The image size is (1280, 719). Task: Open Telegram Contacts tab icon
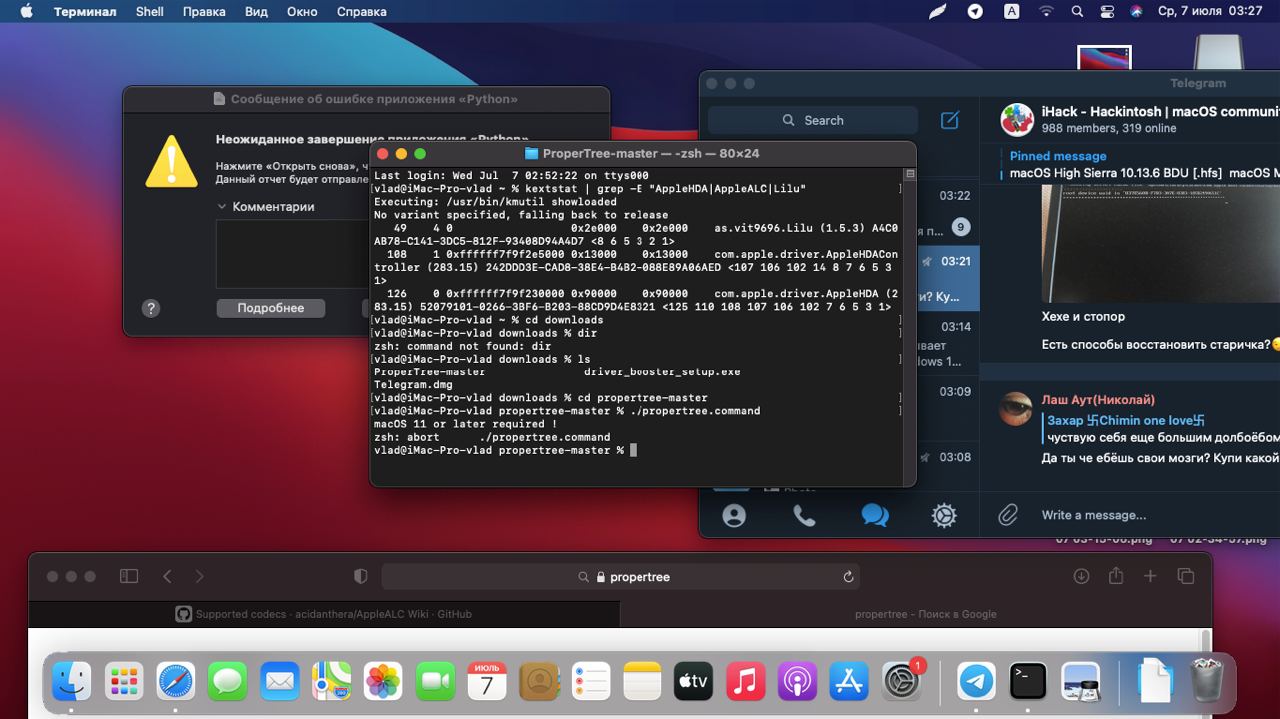point(734,515)
